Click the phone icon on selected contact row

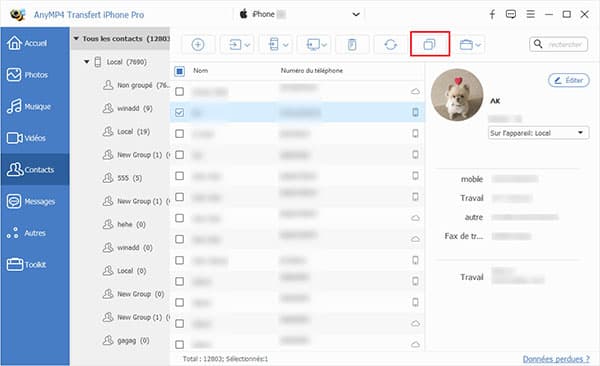coord(415,112)
